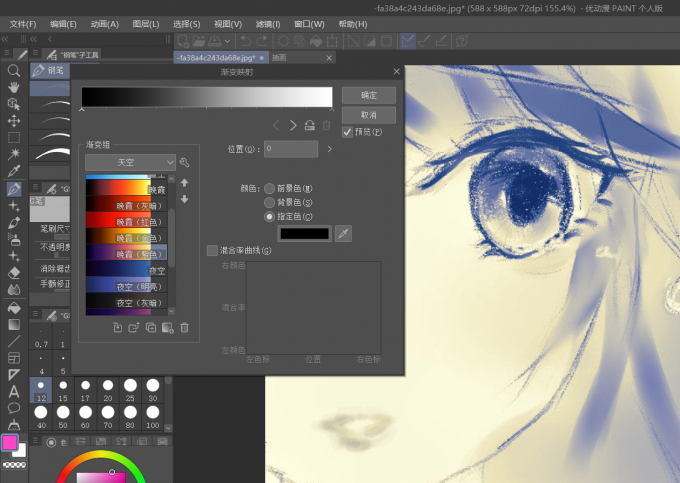
Task: Select the Blend tool with droplets icon
Action: 14,289
